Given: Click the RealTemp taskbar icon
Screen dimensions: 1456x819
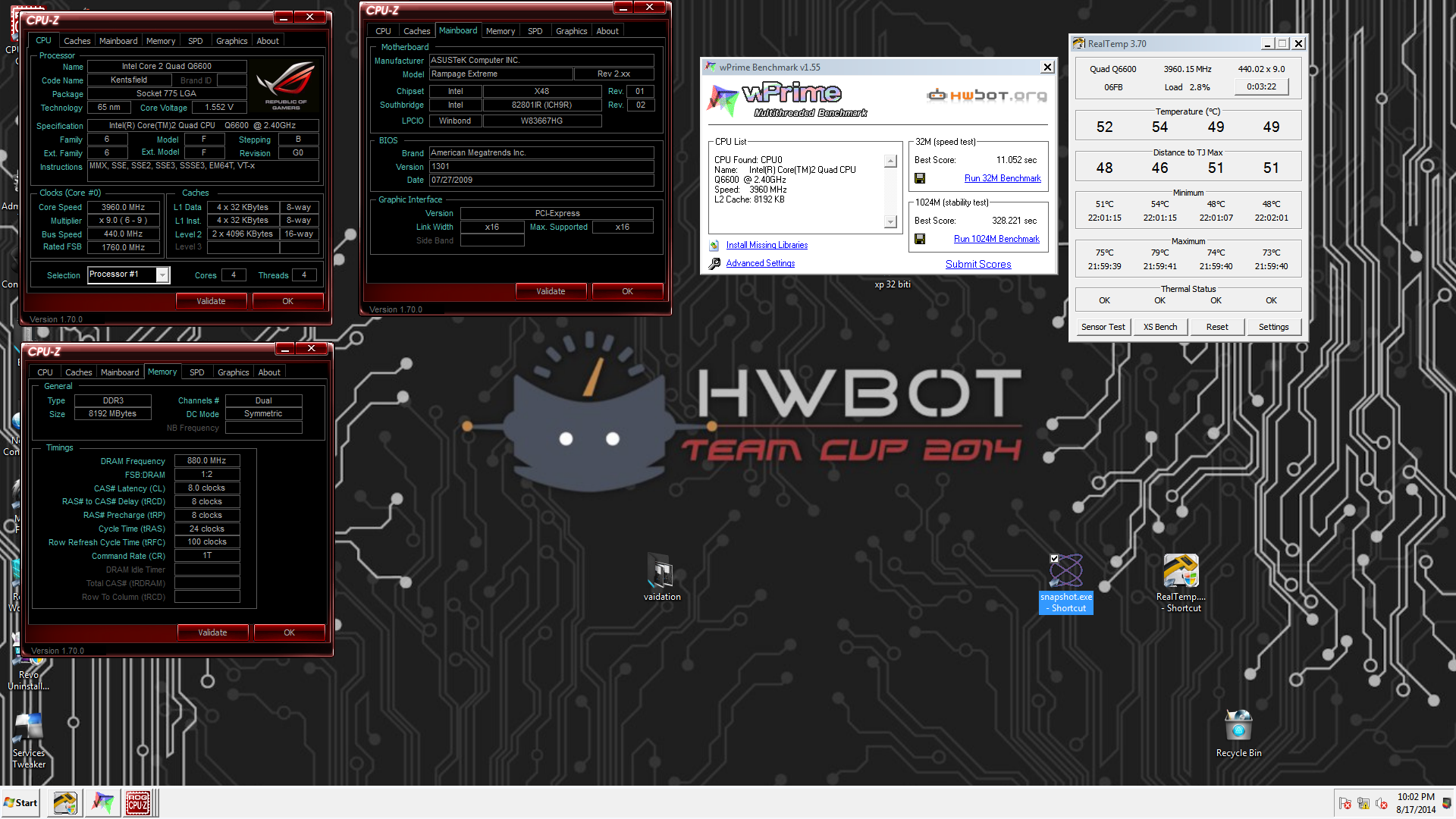Looking at the screenshot, I should point(64,802).
